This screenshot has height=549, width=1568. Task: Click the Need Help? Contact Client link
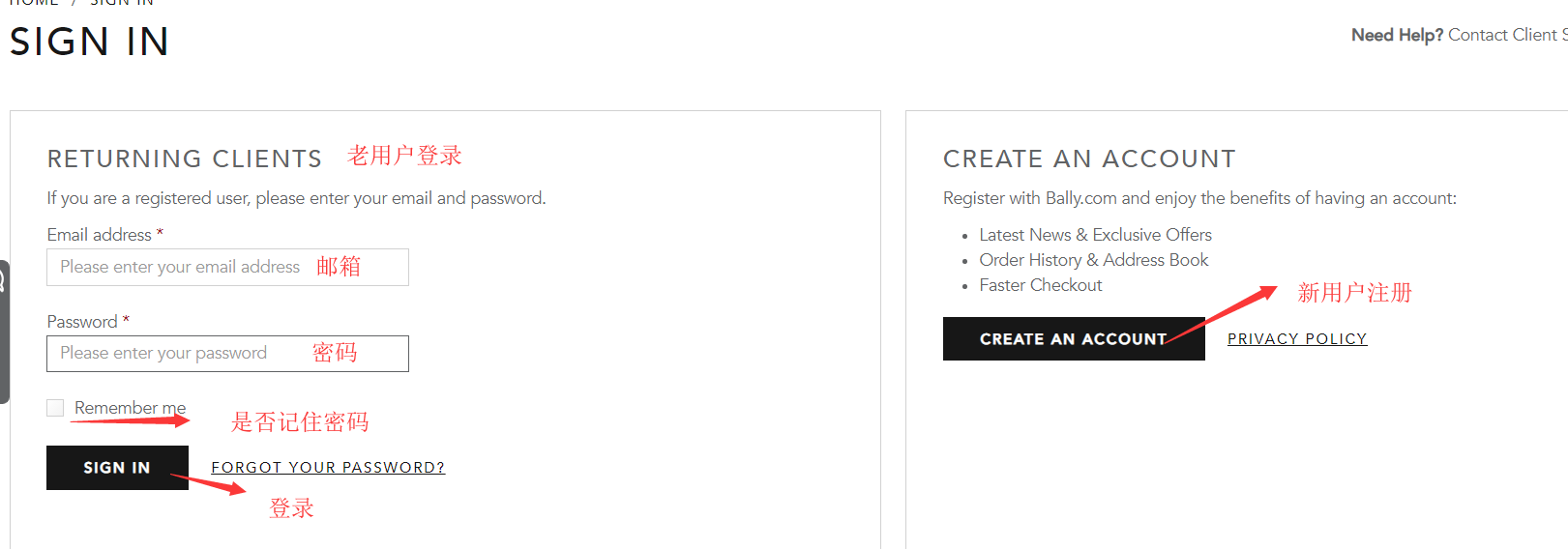click(1458, 35)
